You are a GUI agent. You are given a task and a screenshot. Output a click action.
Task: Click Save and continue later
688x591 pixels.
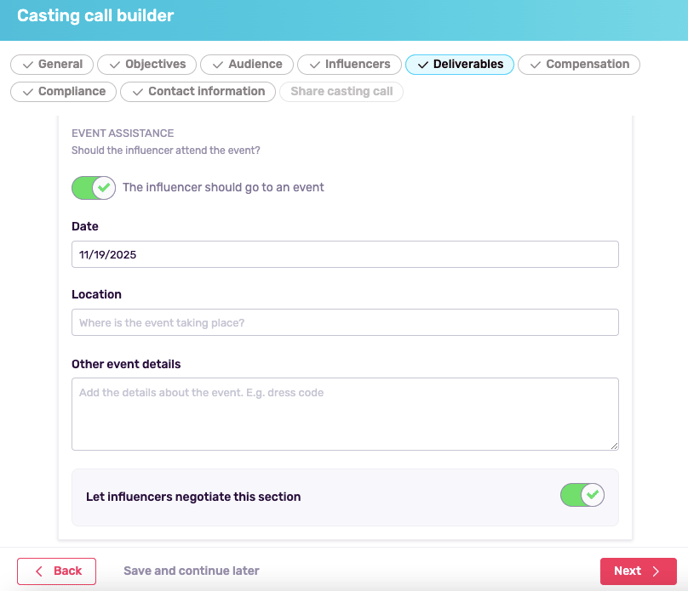click(191, 571)
